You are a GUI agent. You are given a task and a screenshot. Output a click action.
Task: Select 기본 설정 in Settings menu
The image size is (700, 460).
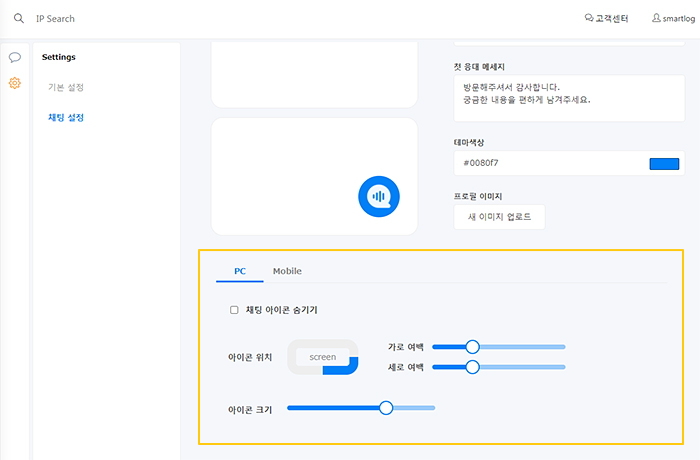66,87
